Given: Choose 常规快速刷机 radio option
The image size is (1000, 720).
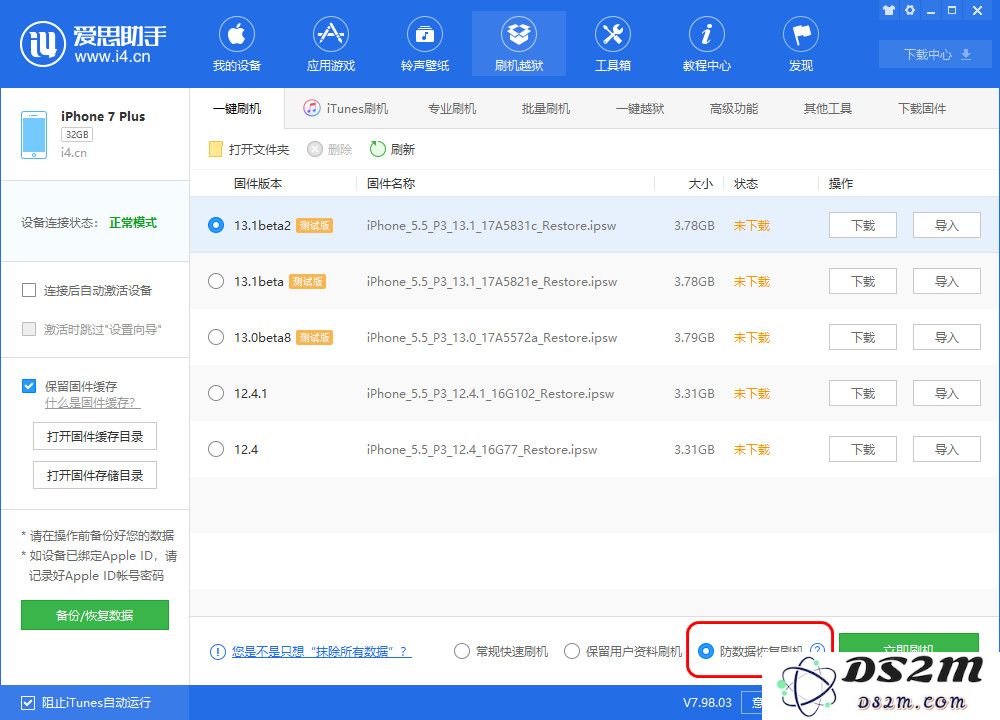Looking at the screenshot, I should tap(462, 651).
